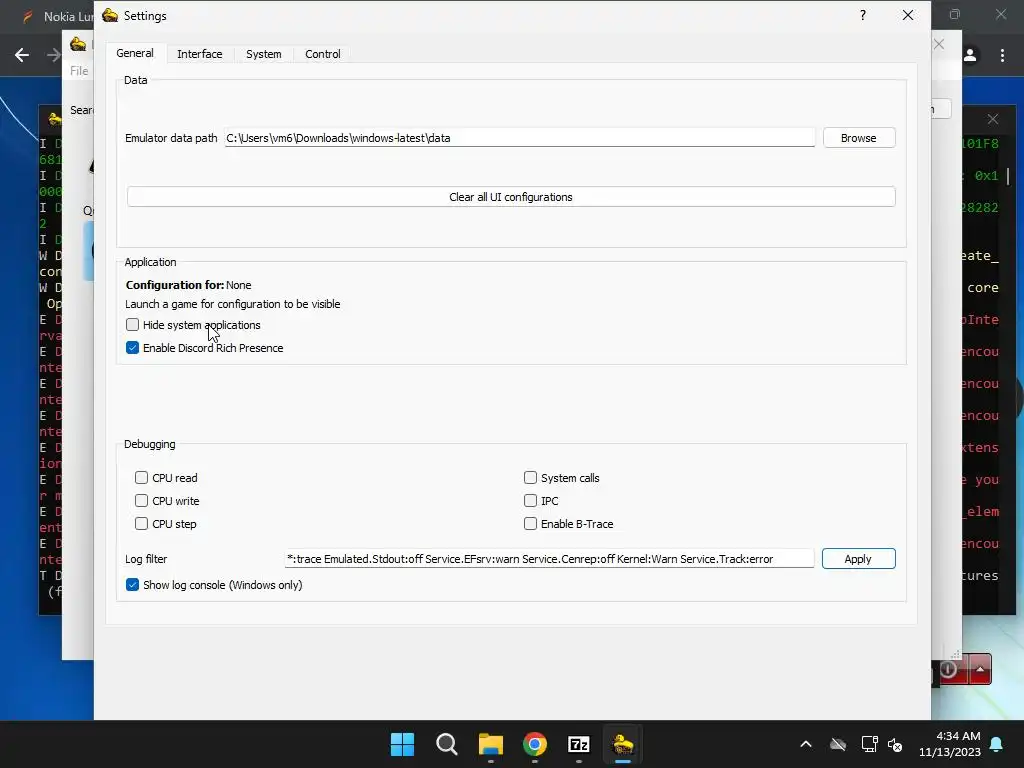The image size is (1024, 768).
Task: Edit the Emulator data path field
Action: click(x=519, y=138)
